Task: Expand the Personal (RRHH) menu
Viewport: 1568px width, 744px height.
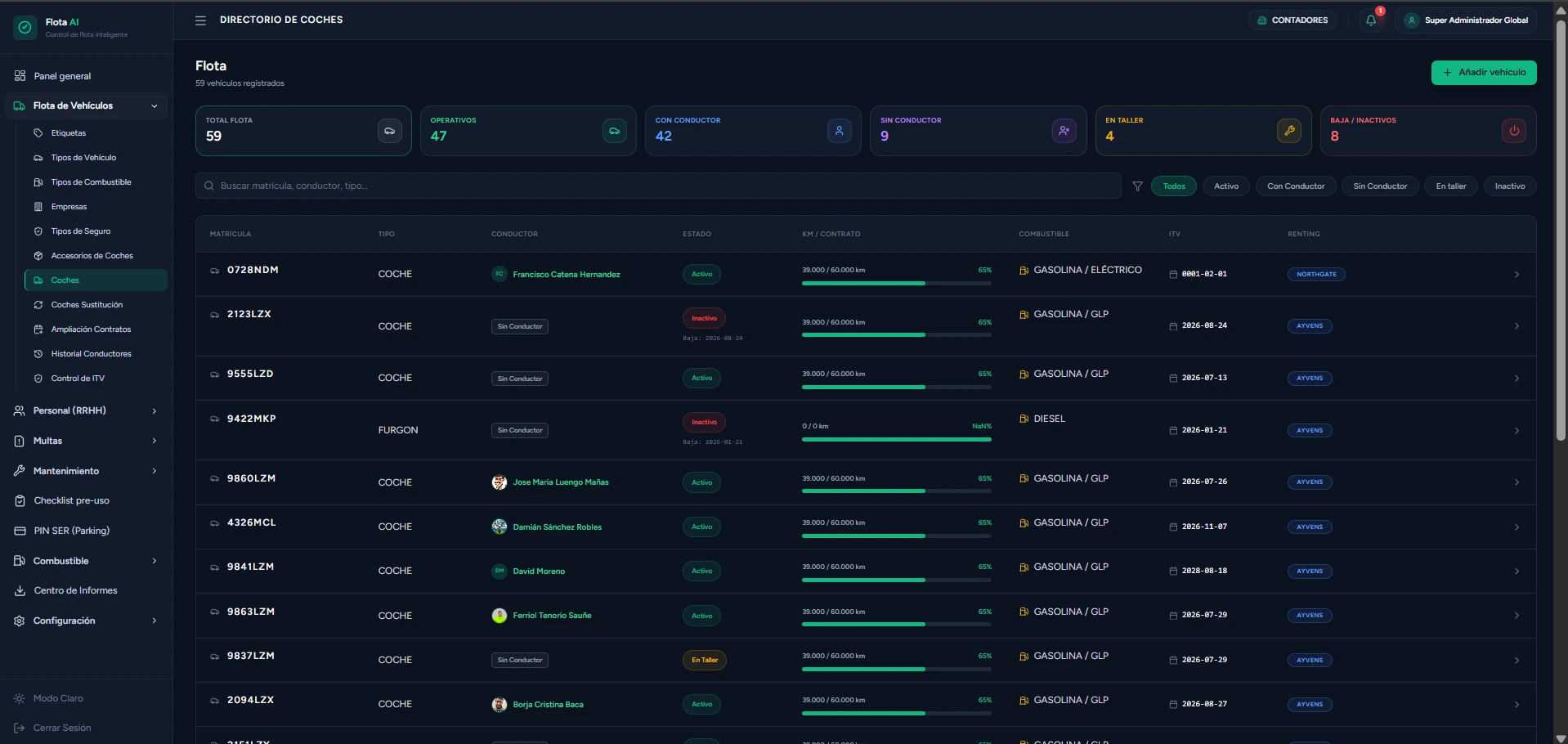Action: [87, 410]
